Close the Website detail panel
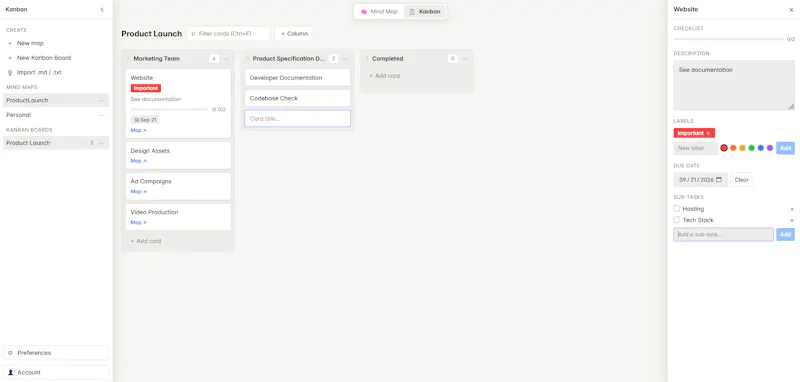This screenshot has height=382, width=800. coord(791,10)
